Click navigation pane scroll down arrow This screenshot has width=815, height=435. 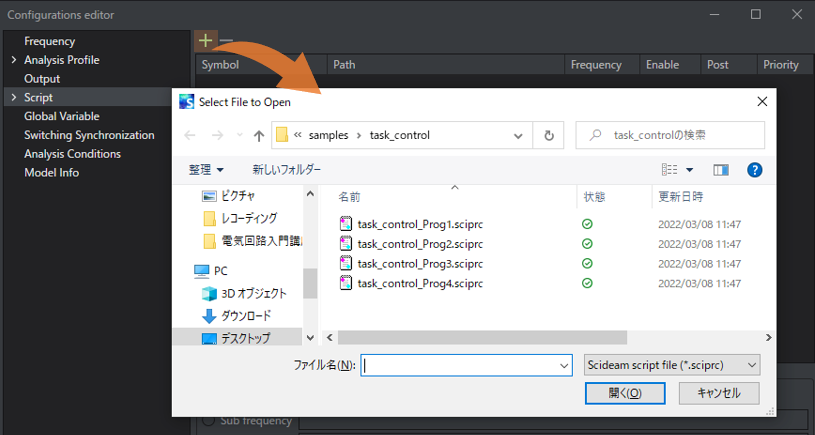point(310,338)
